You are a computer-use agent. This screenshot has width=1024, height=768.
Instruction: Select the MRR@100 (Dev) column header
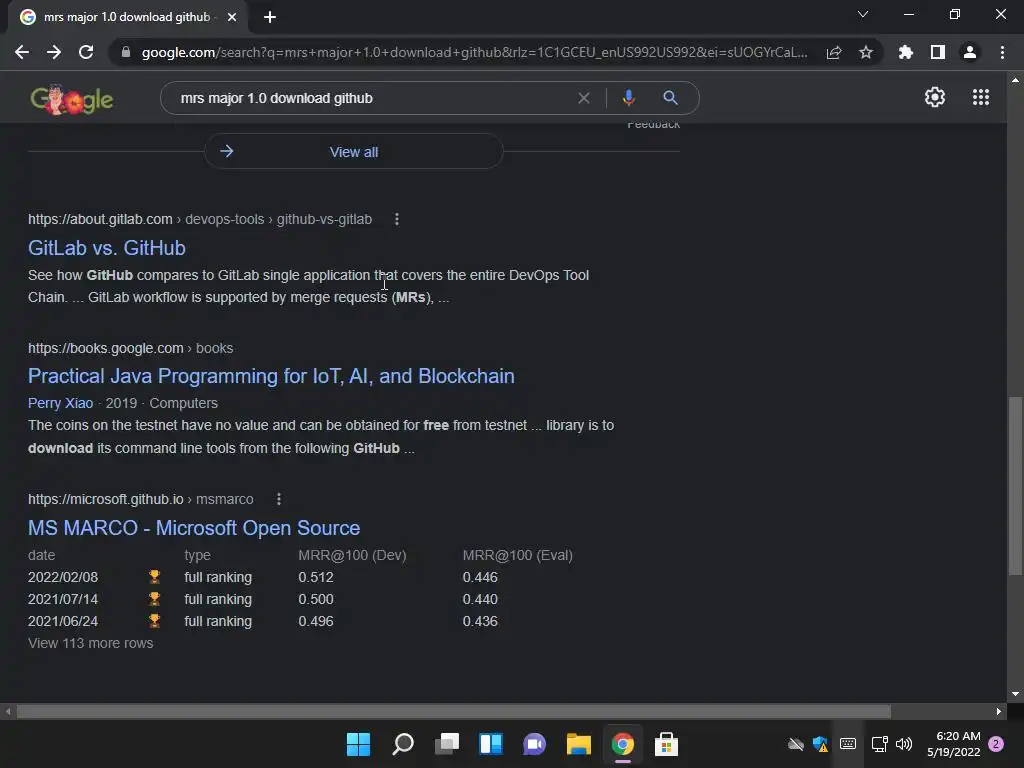[352, 555]
